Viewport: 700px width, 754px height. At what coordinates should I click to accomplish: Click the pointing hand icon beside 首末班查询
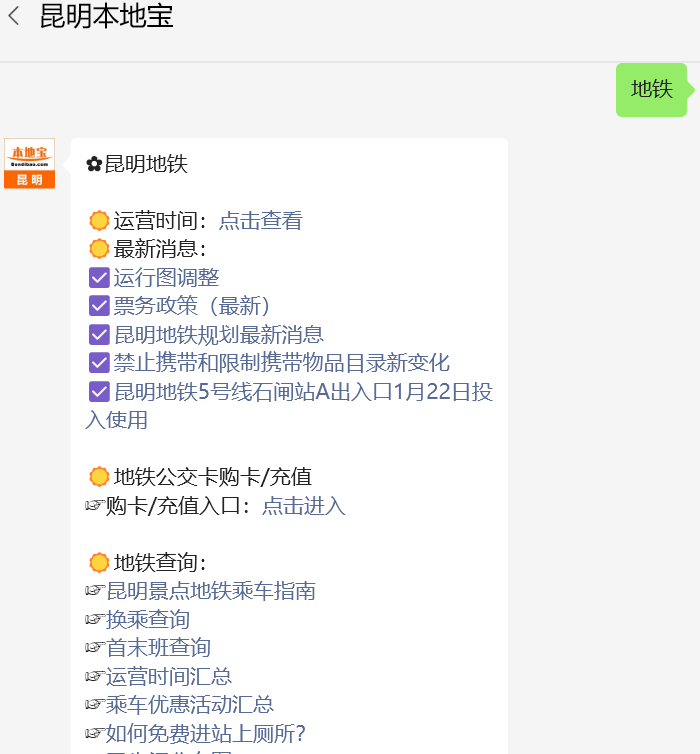coord(95,648)
